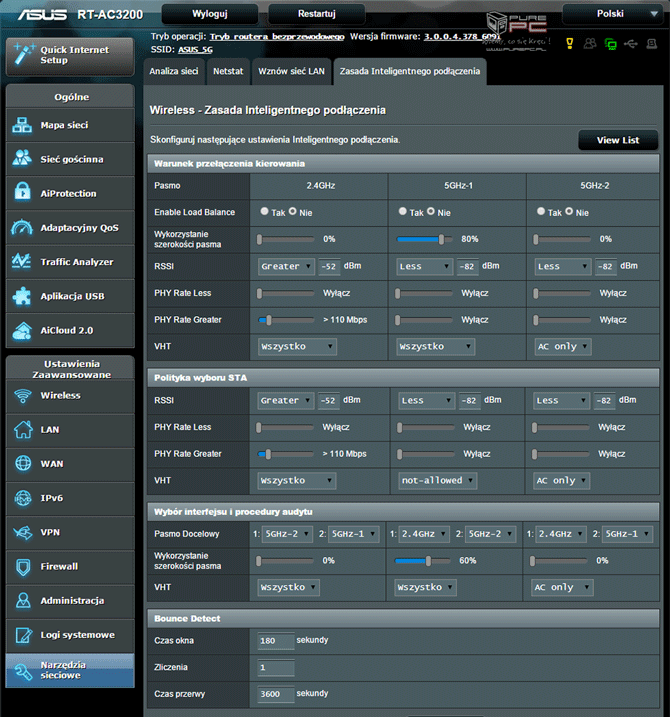The height and width of the screenshot is (717, 670).
Task: Open 2.4GHz RSSI Greater dropdown in Warunek section
Action: click(x=284, y=267)
